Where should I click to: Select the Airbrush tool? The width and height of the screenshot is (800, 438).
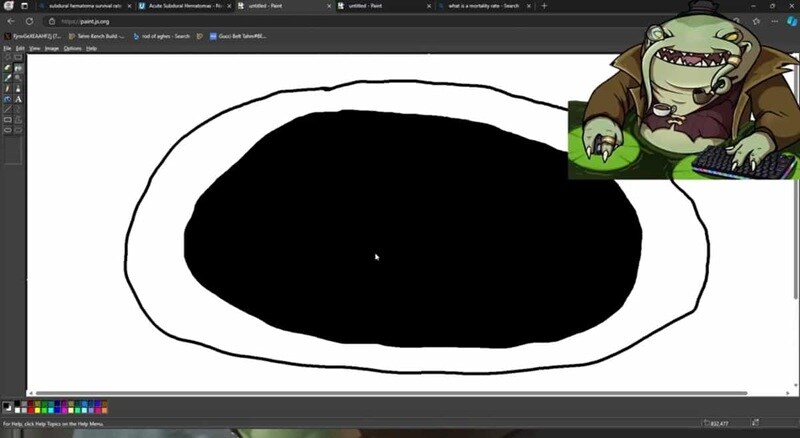[8, 99]
